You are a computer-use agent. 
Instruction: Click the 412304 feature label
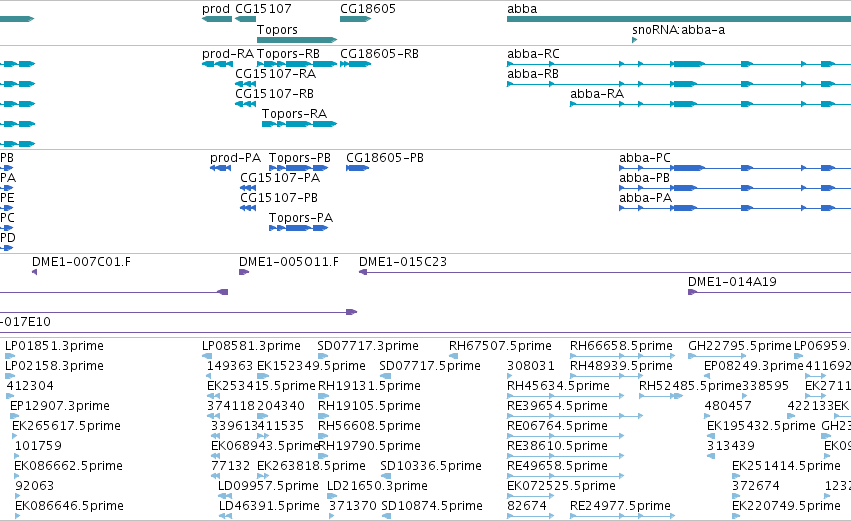[x=30, y=386]
